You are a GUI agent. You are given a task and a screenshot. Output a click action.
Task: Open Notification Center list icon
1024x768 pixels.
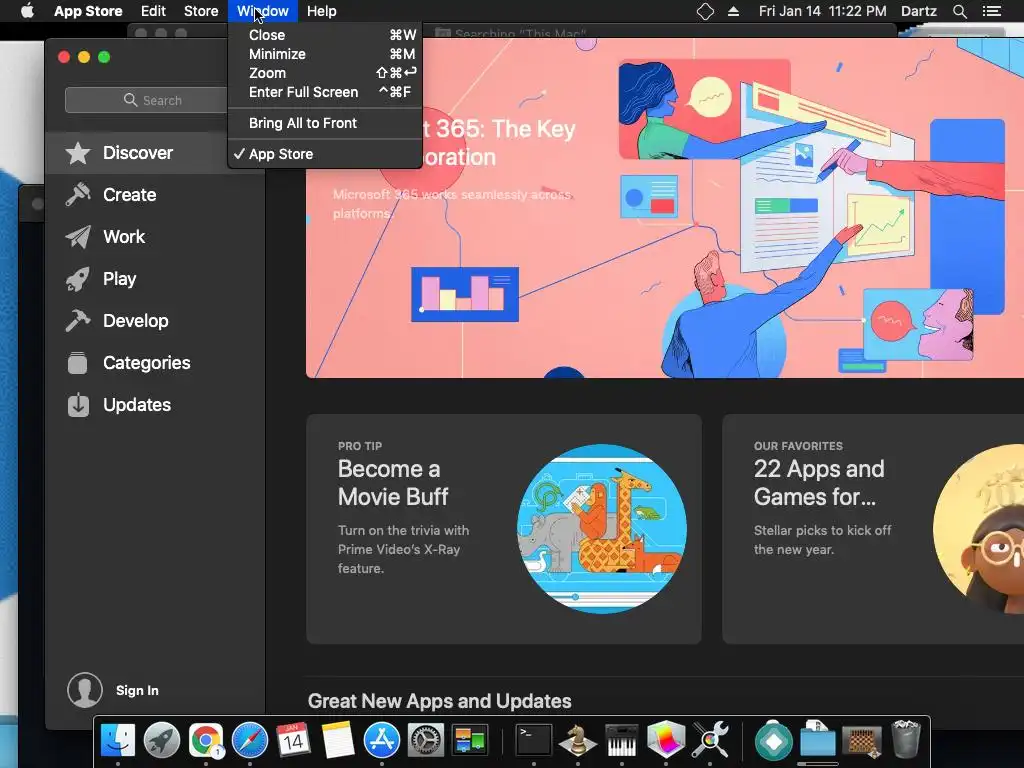pos(991,11)
